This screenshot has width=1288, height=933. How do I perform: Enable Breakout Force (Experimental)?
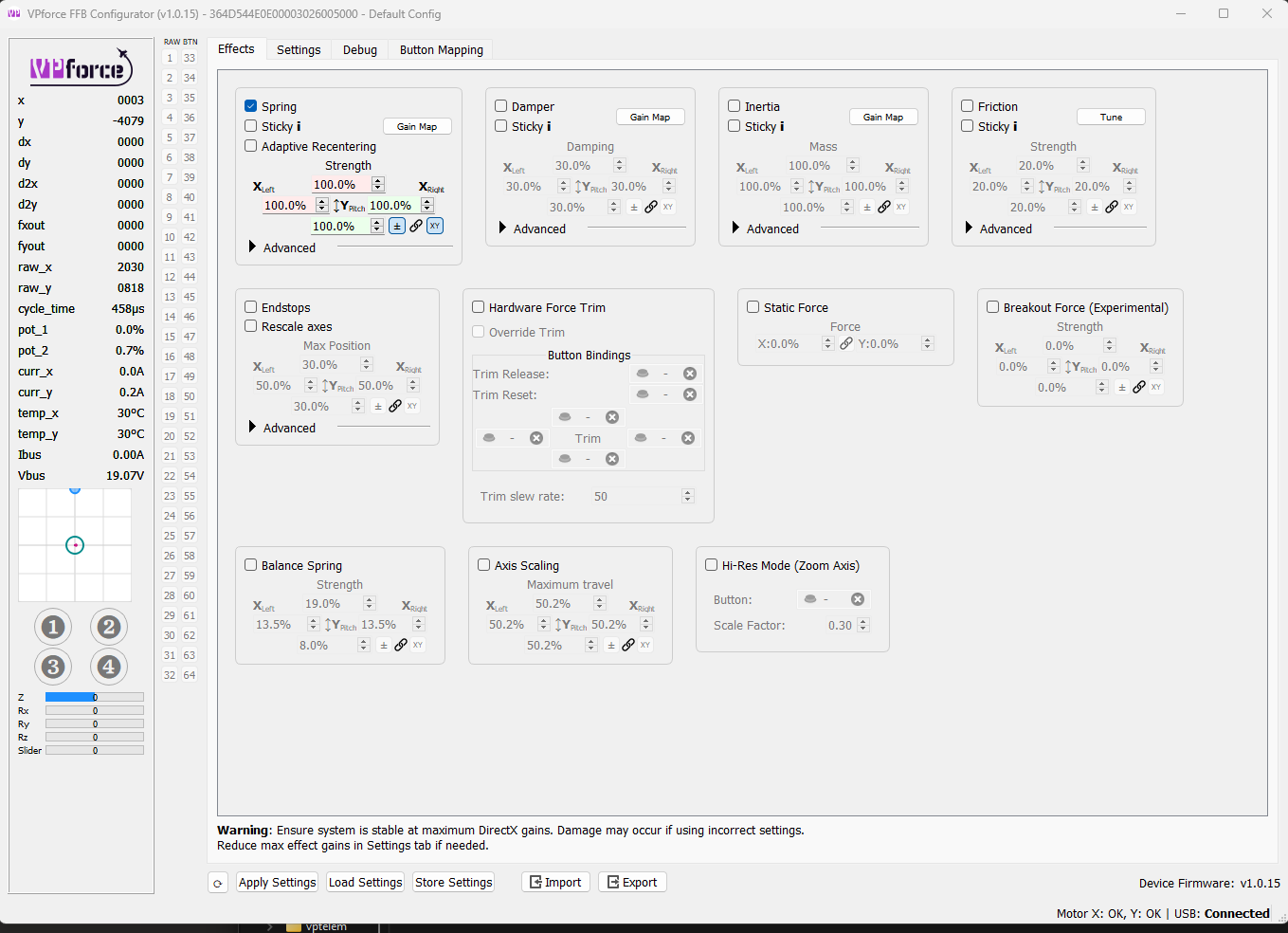[x=993, y=307]
